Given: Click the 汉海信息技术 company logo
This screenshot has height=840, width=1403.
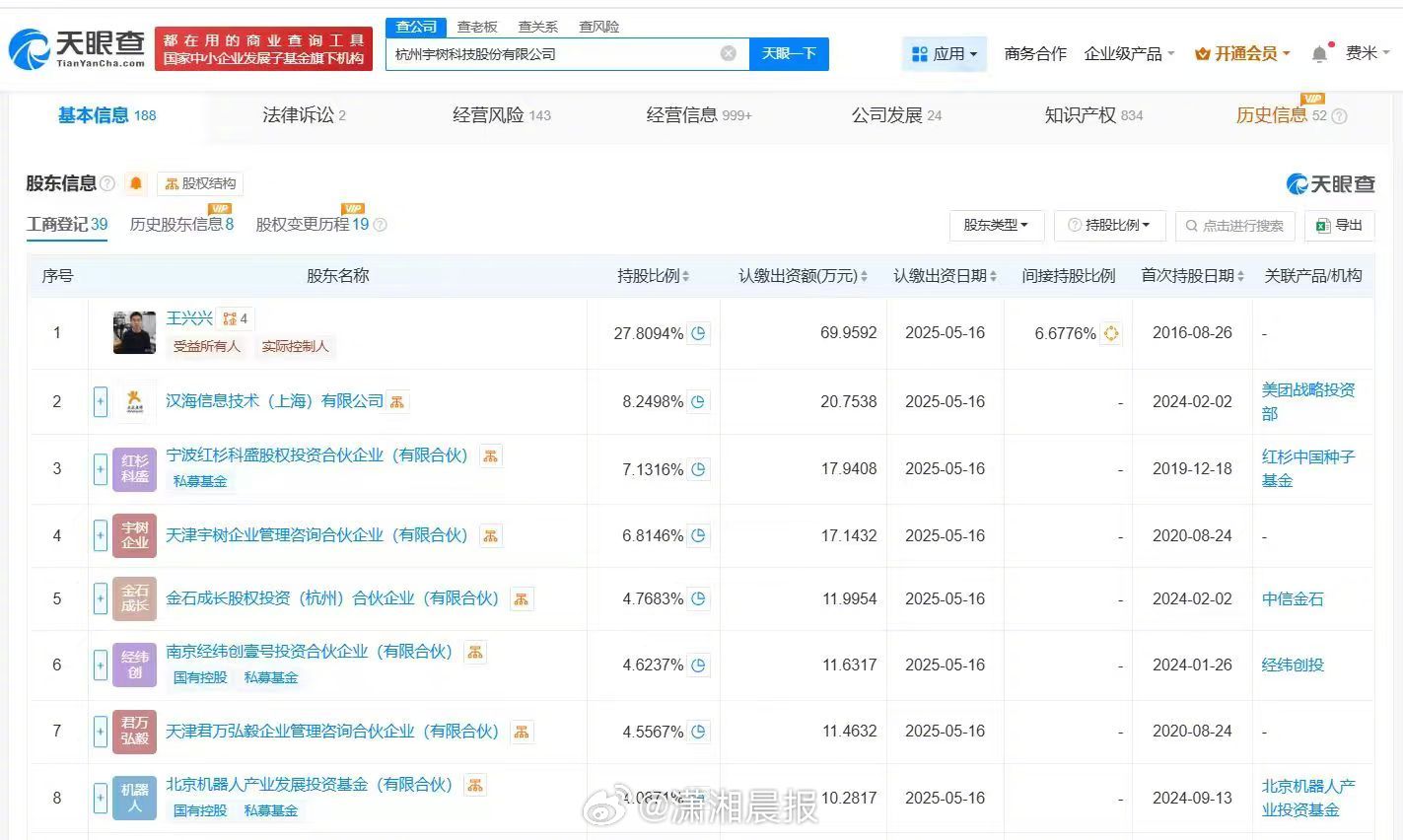Looking at the screenshot, I should pos(134,401).
